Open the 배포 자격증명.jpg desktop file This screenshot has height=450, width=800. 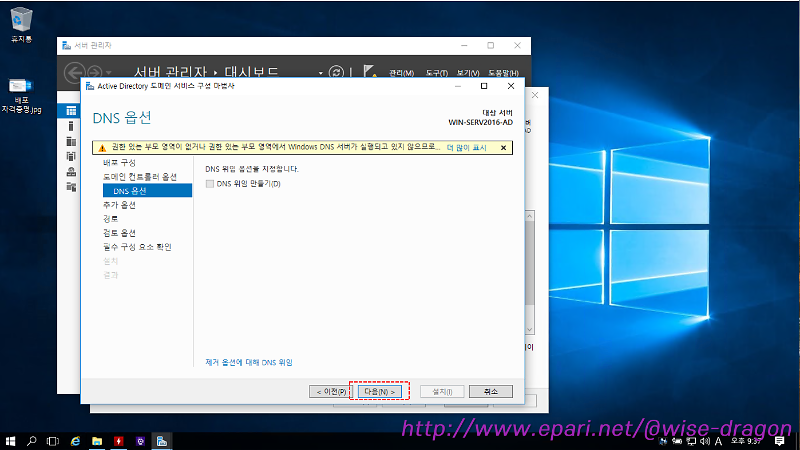pyautogui.click(x=21, y=95)
